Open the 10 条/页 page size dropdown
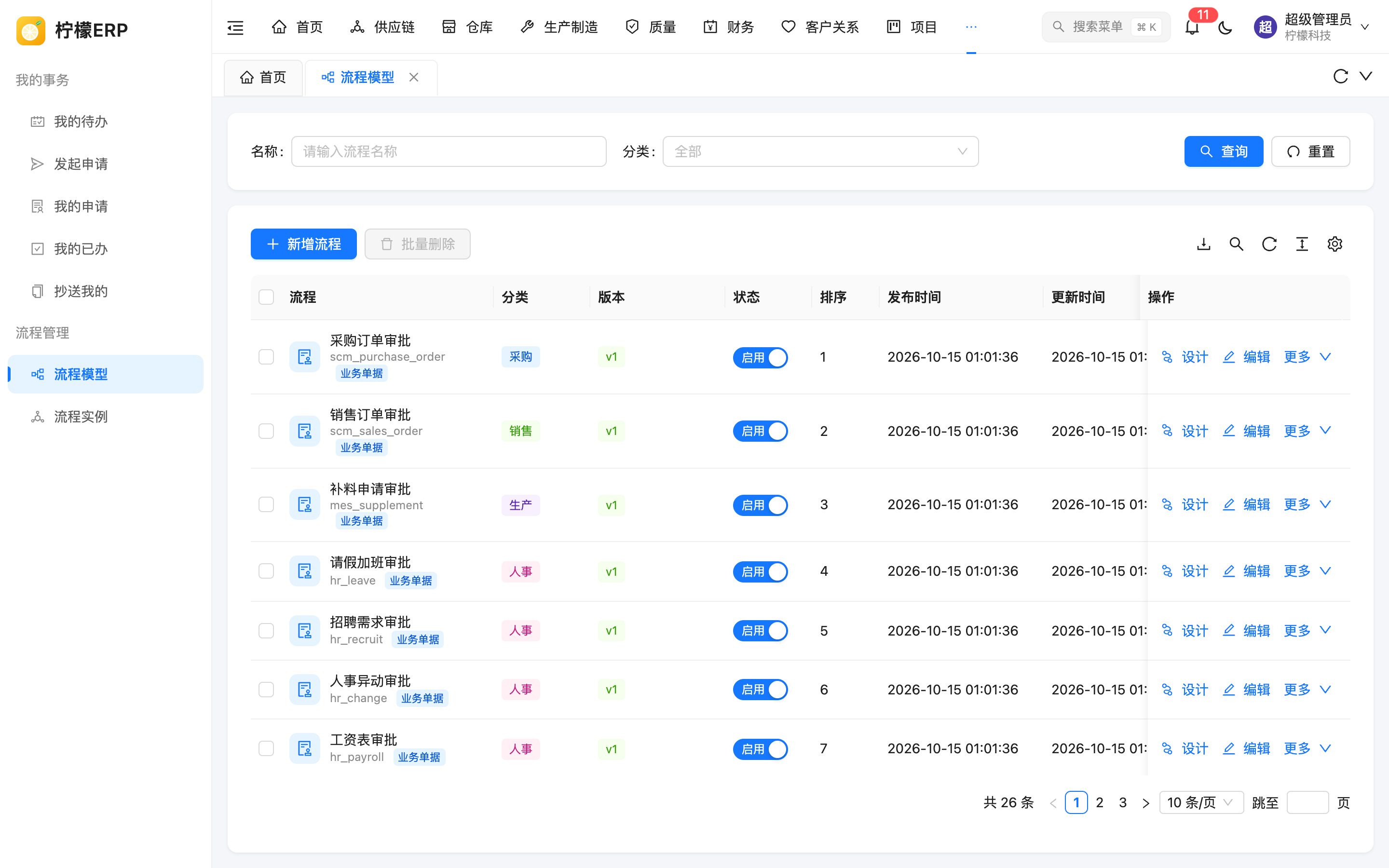1389x868 pixels. (x=1201, y=802)
